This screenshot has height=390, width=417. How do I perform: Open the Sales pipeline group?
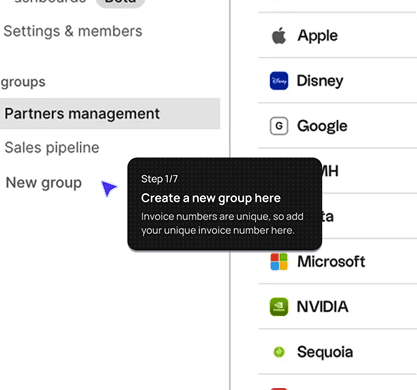tap(52, 148)
